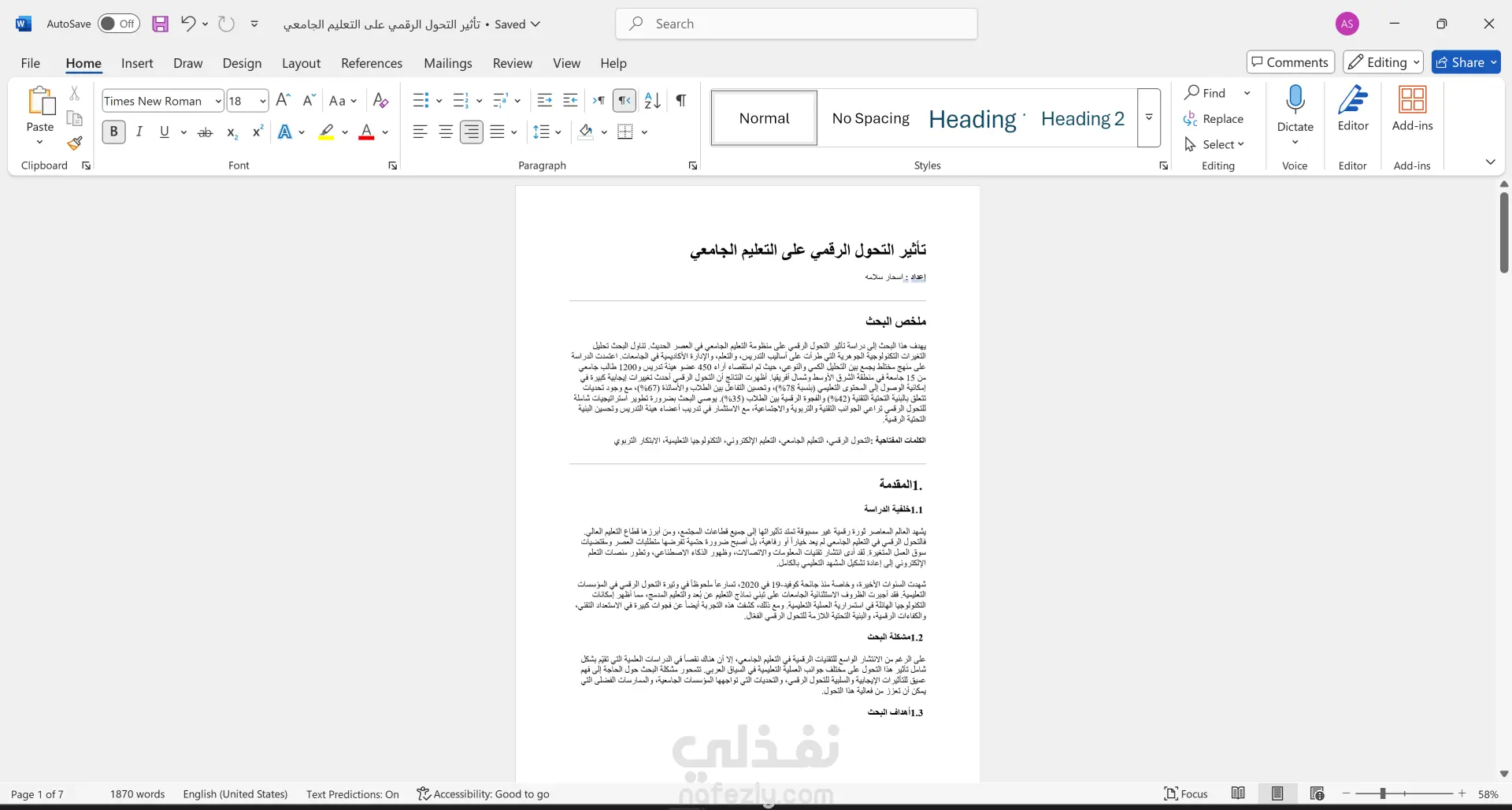Open the References tab
The height and width of the screenshot is (810, 1512).
tap(372, 63)
